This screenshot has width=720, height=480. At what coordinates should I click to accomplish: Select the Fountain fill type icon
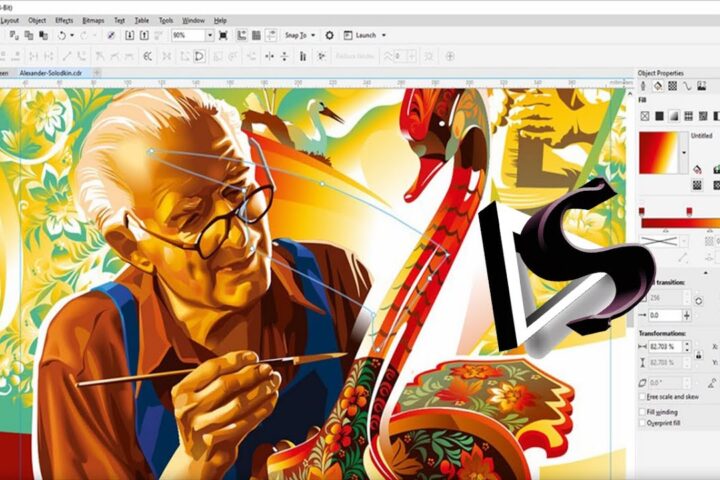(674, 116)
